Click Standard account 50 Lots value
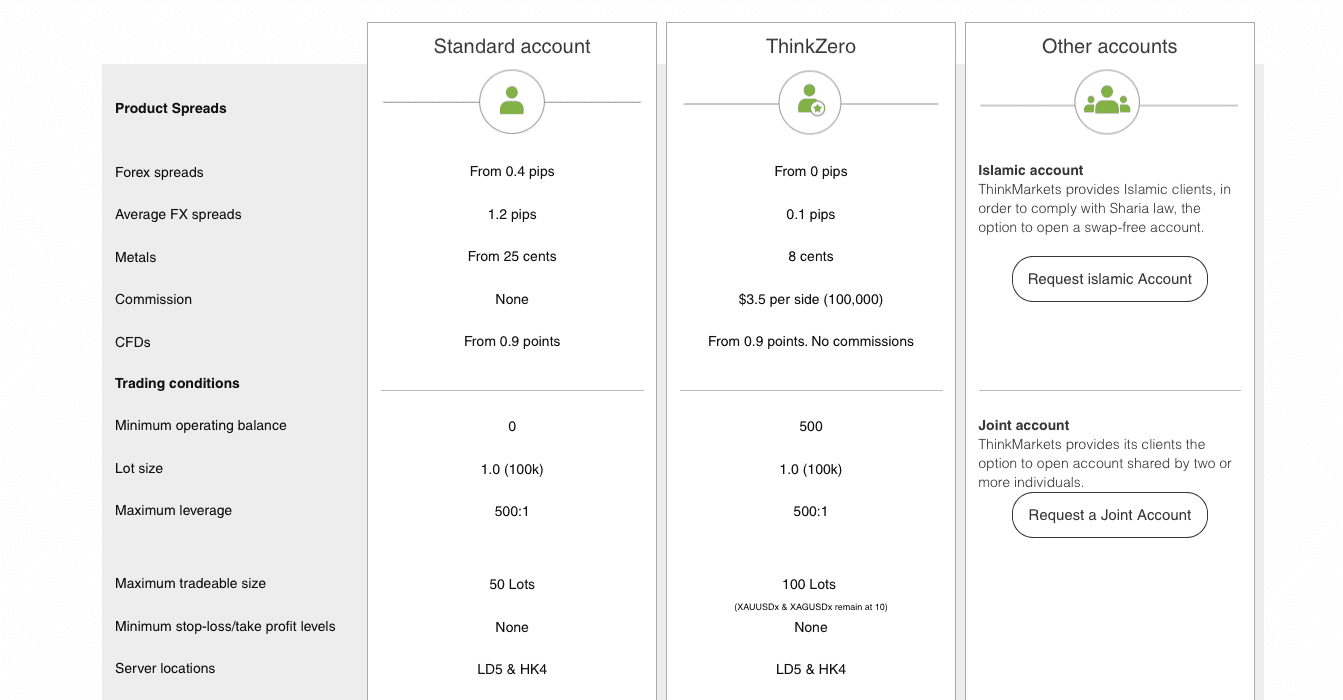 click(512, 584)
